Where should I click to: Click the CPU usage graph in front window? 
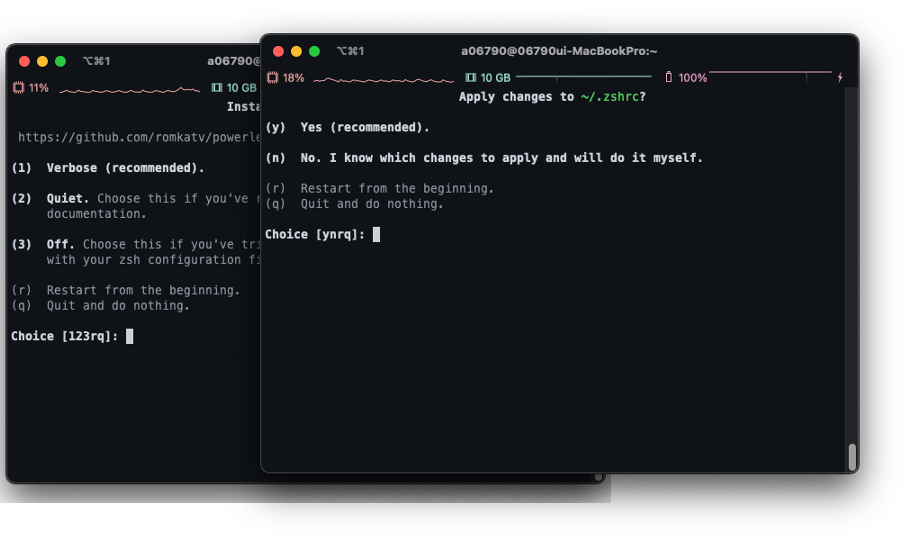pyautogui.click(x=383, y=79)
